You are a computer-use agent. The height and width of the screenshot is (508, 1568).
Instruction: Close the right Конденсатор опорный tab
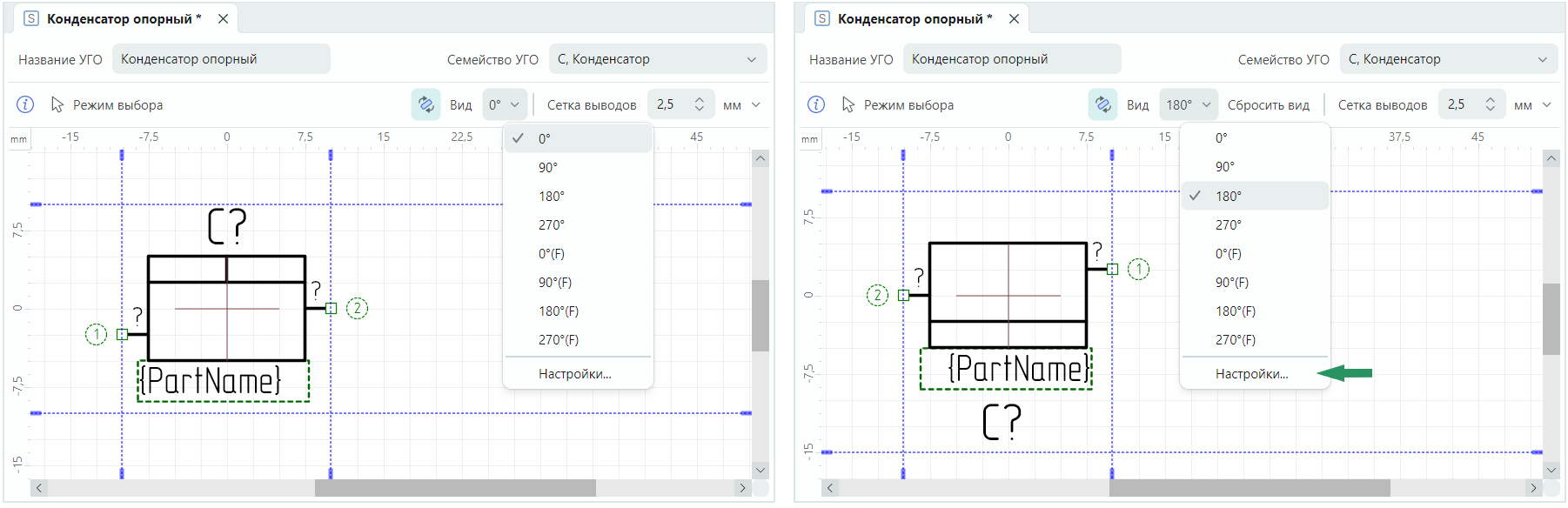point(1015,18)
